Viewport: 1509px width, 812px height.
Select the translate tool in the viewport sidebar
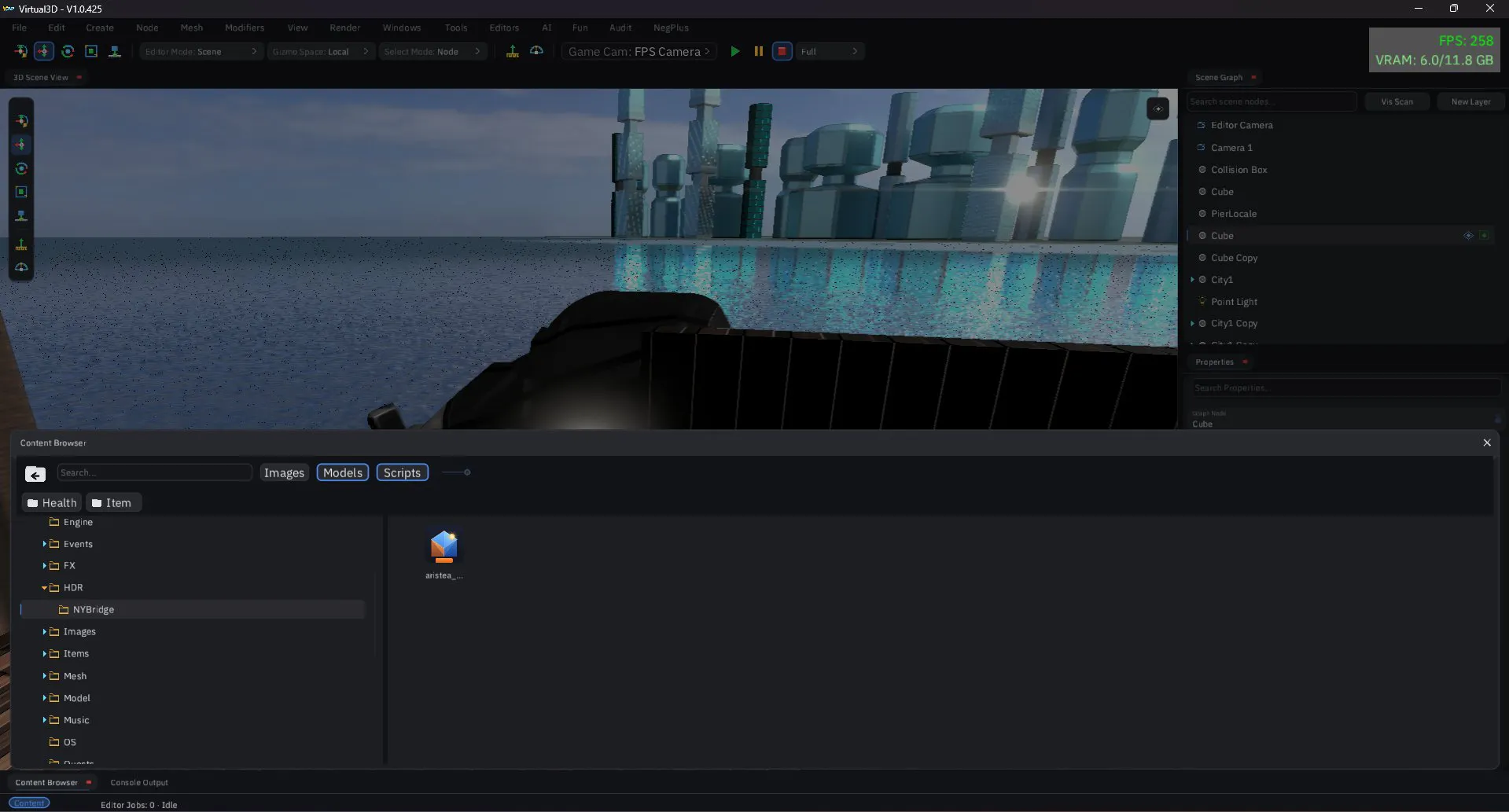[x=21, y=145]
